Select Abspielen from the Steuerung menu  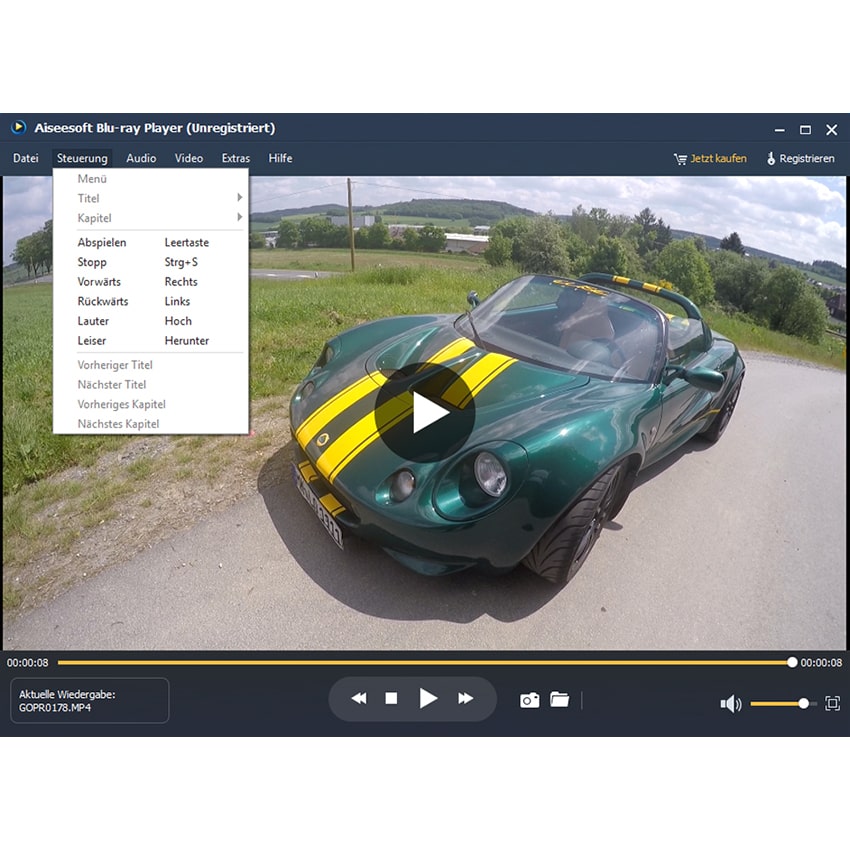102,242
